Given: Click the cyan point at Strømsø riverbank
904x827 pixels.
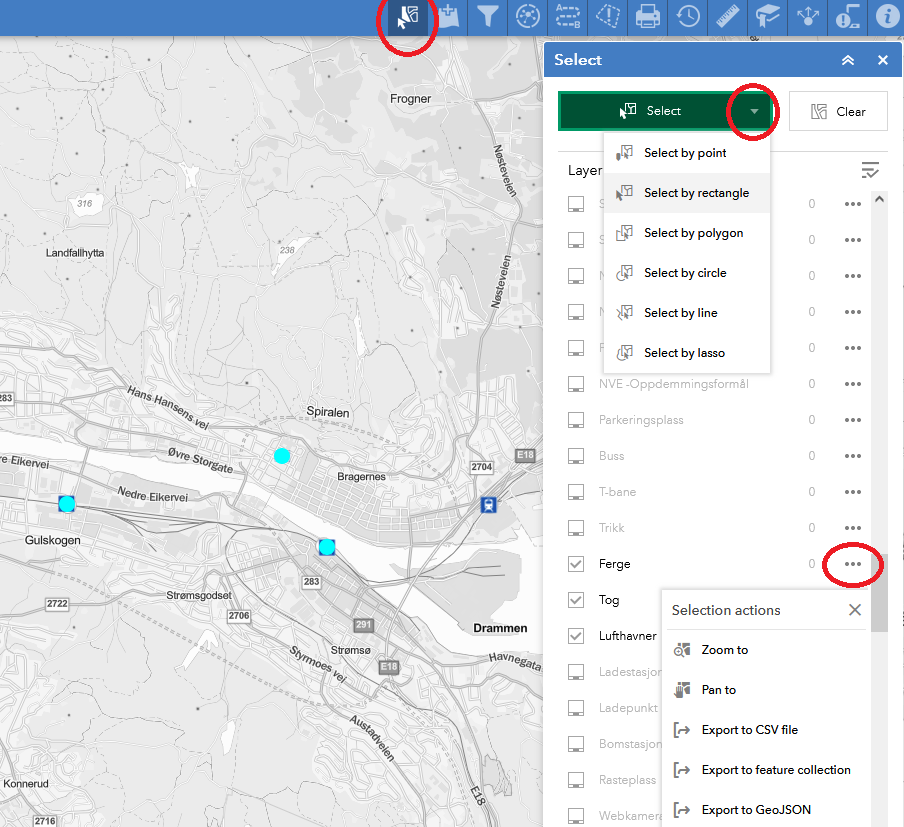Looking at the screenshot, I should click(327, 547).
